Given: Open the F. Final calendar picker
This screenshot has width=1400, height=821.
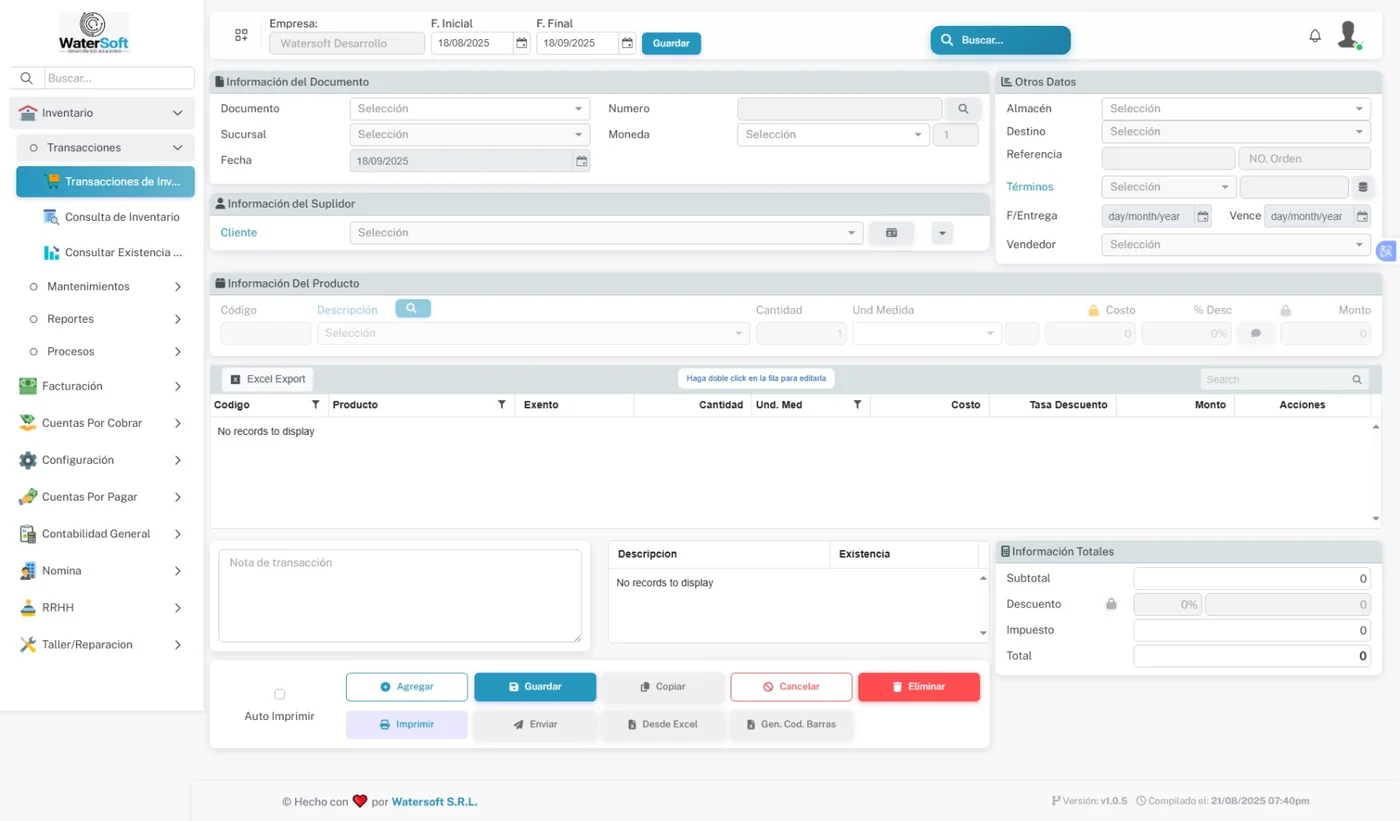Looking at the screenshot, I should pos(627,43).
